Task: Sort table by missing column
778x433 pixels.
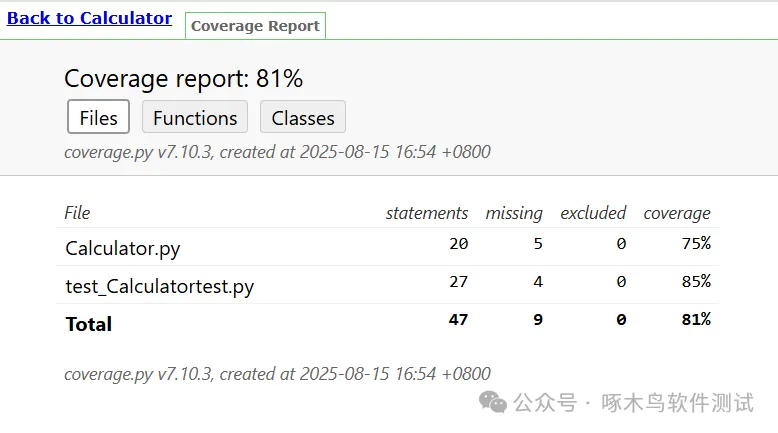Action: point(514,212)
